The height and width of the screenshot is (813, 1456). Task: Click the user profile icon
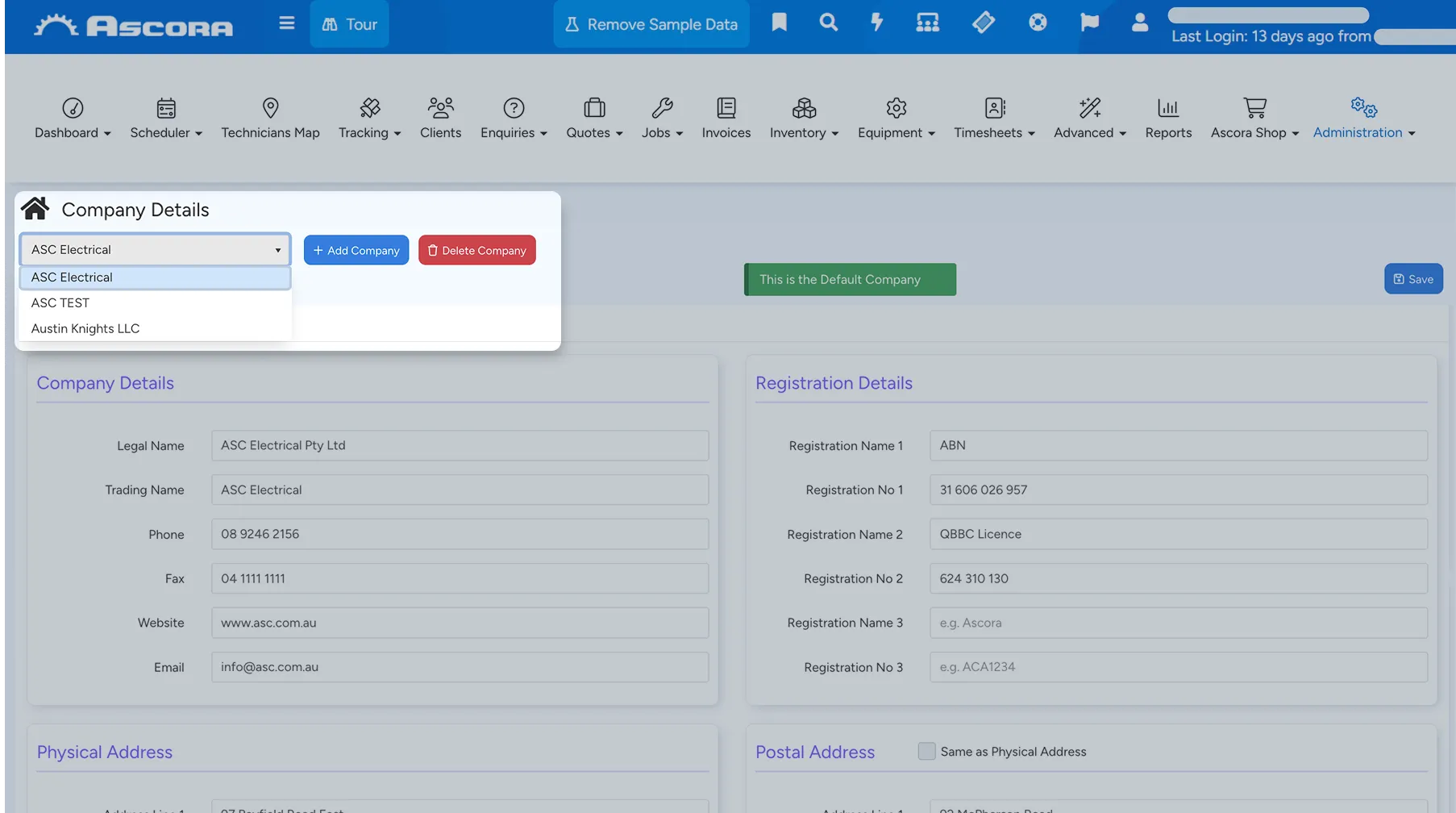click(1139, 23)
